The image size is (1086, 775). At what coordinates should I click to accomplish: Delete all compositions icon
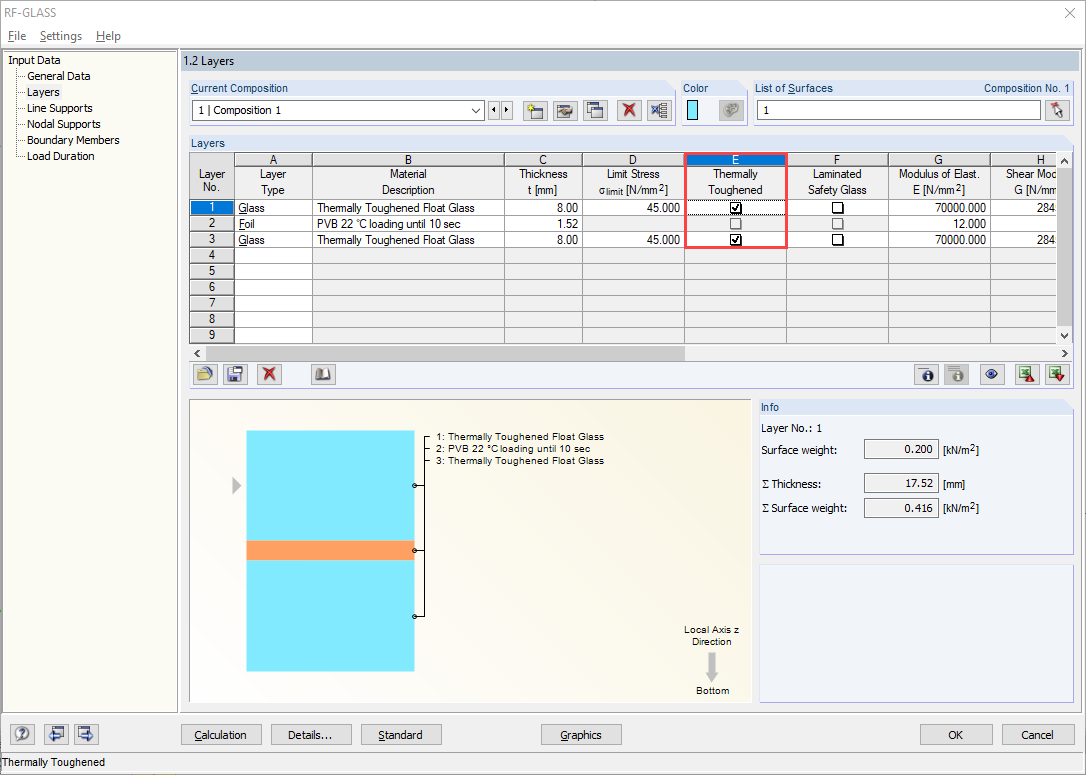[659, 110]
